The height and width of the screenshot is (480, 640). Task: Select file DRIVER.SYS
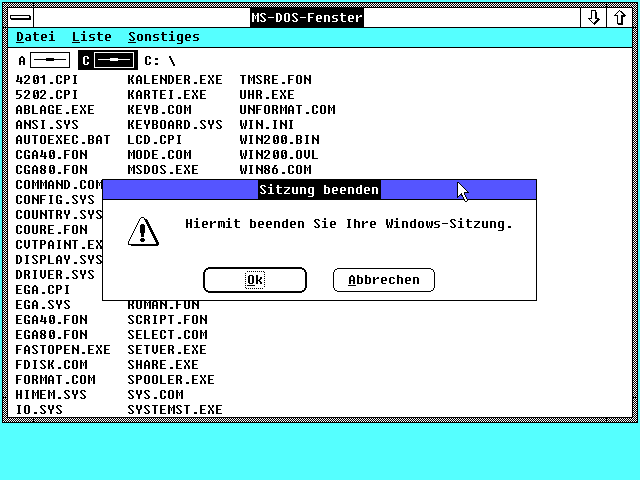pos(55,275)
